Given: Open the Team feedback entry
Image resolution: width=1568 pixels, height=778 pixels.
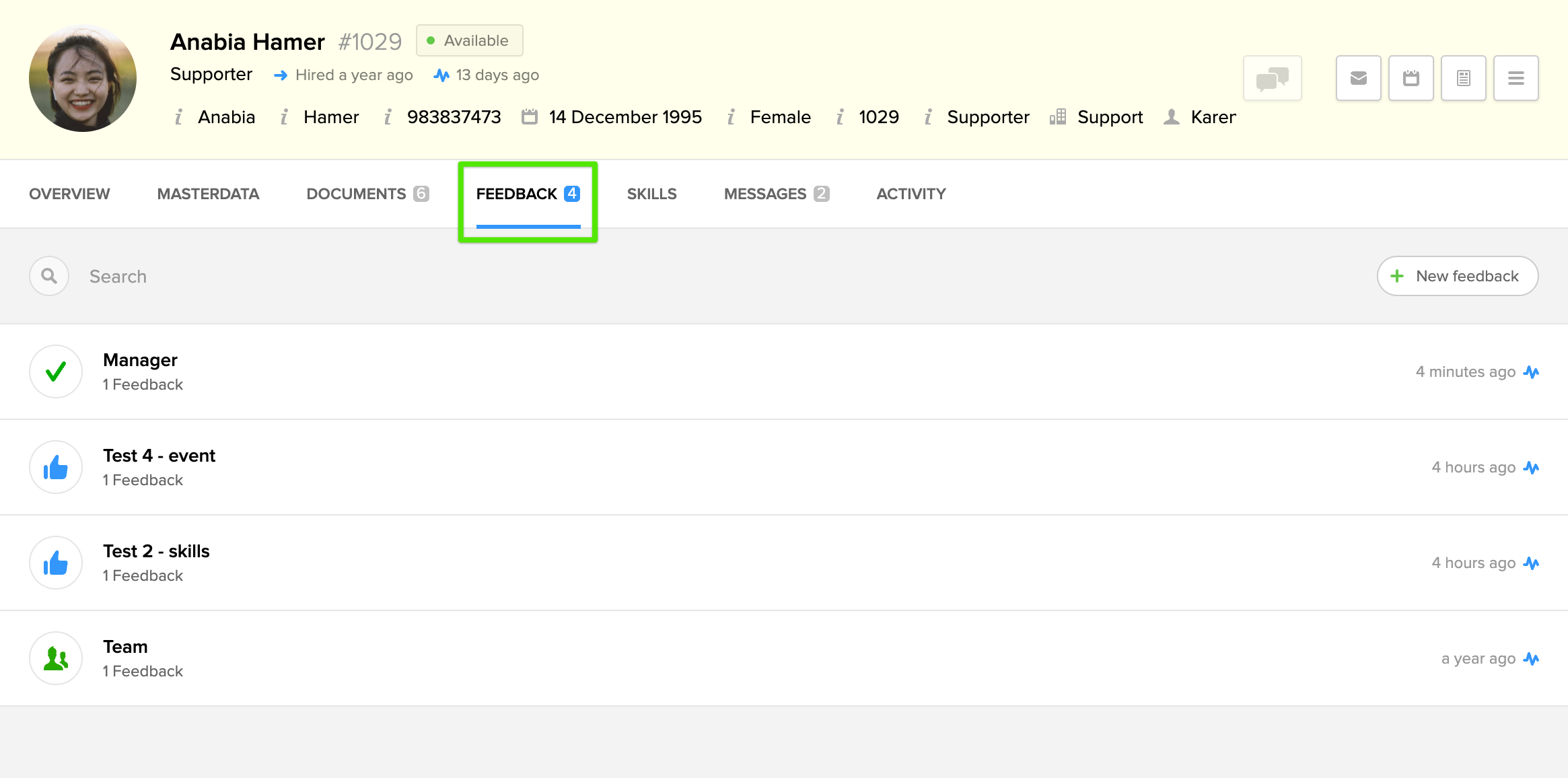Looking at the screenshot, I should point(784,658).
